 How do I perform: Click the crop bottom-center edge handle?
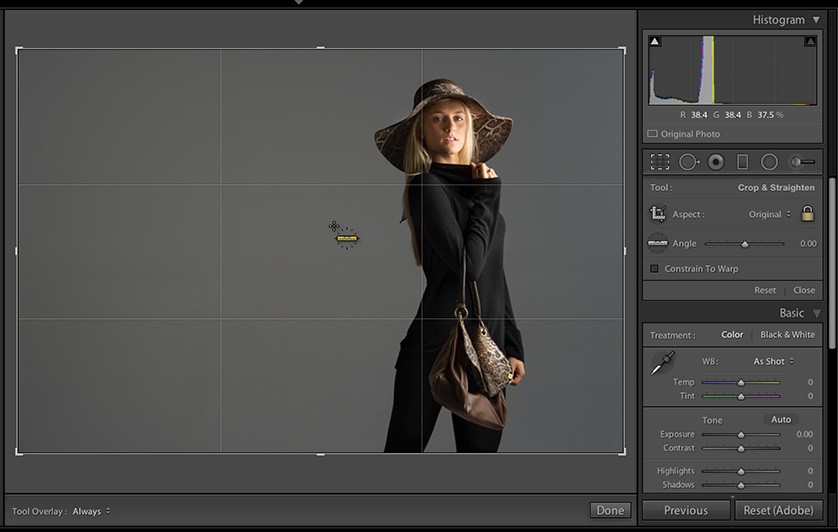[320, 454]
